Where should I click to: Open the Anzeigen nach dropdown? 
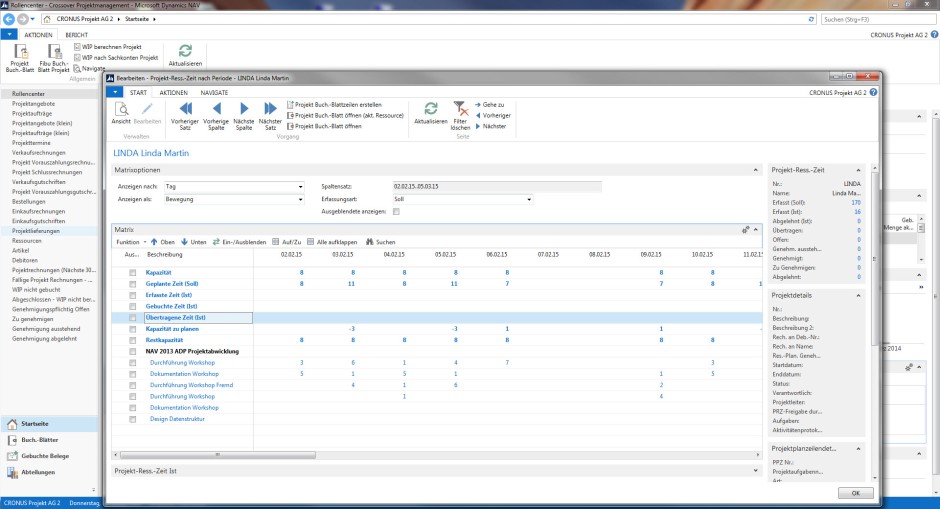[300, 186]
